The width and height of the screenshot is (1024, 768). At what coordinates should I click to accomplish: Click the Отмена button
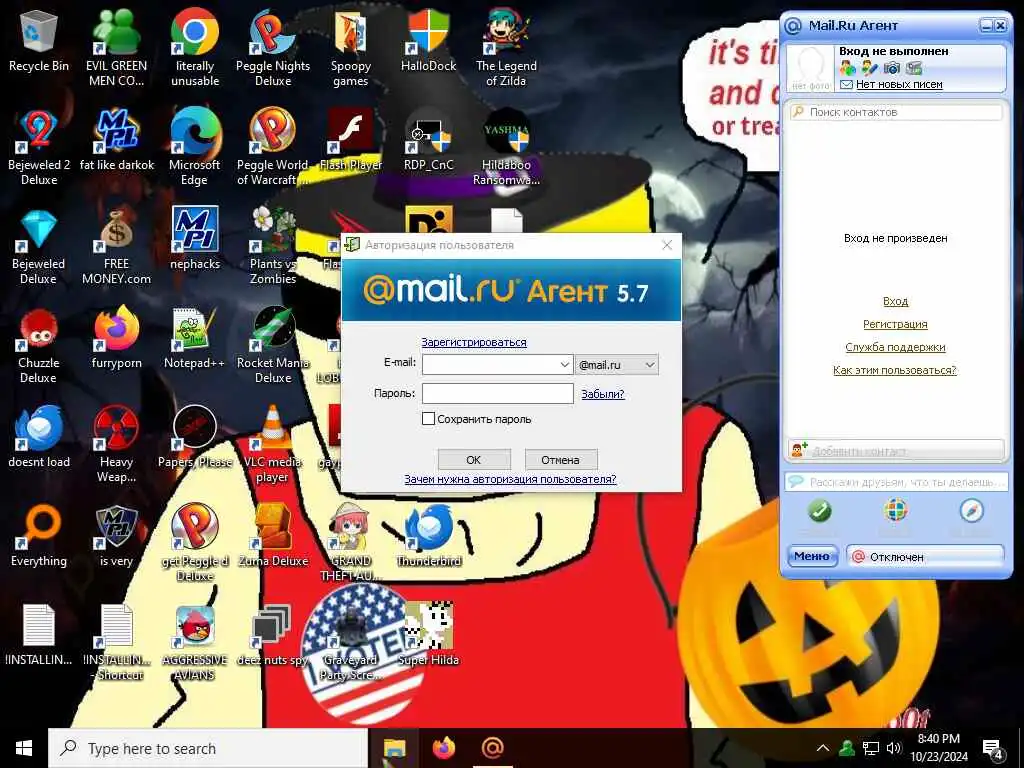pyautogui.click(x=560, y=460)
